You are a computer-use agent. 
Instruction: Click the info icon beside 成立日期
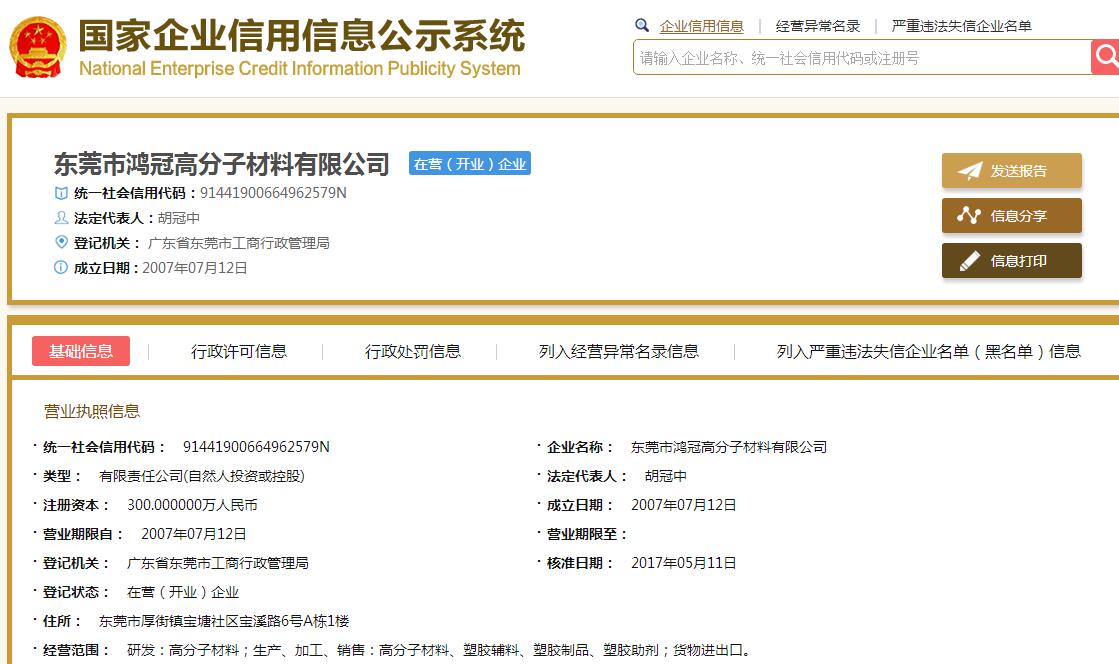61,268
